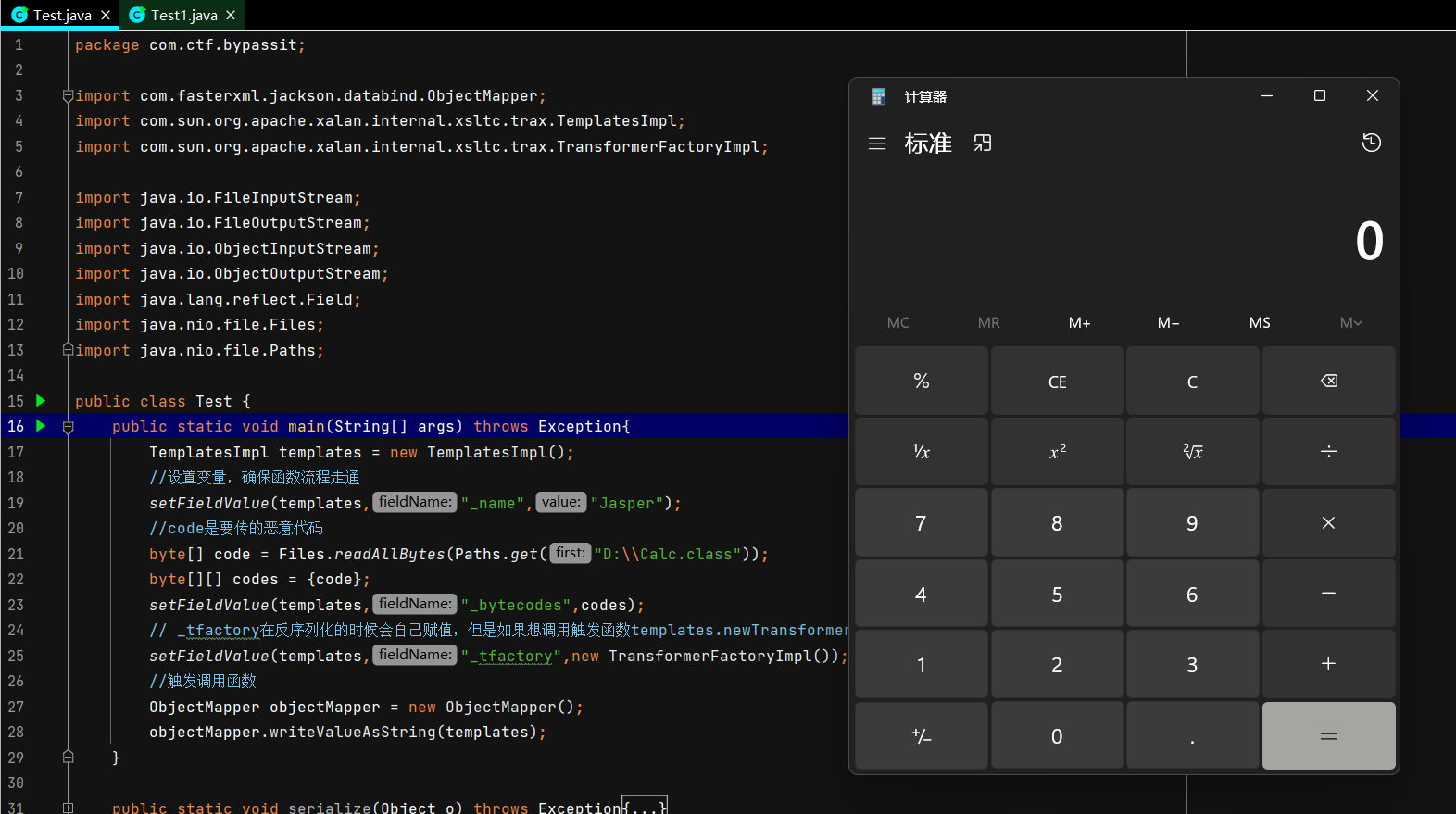Click the M- memory subtract button
Screen dimensions: 1456x814
coord(1169,323)
